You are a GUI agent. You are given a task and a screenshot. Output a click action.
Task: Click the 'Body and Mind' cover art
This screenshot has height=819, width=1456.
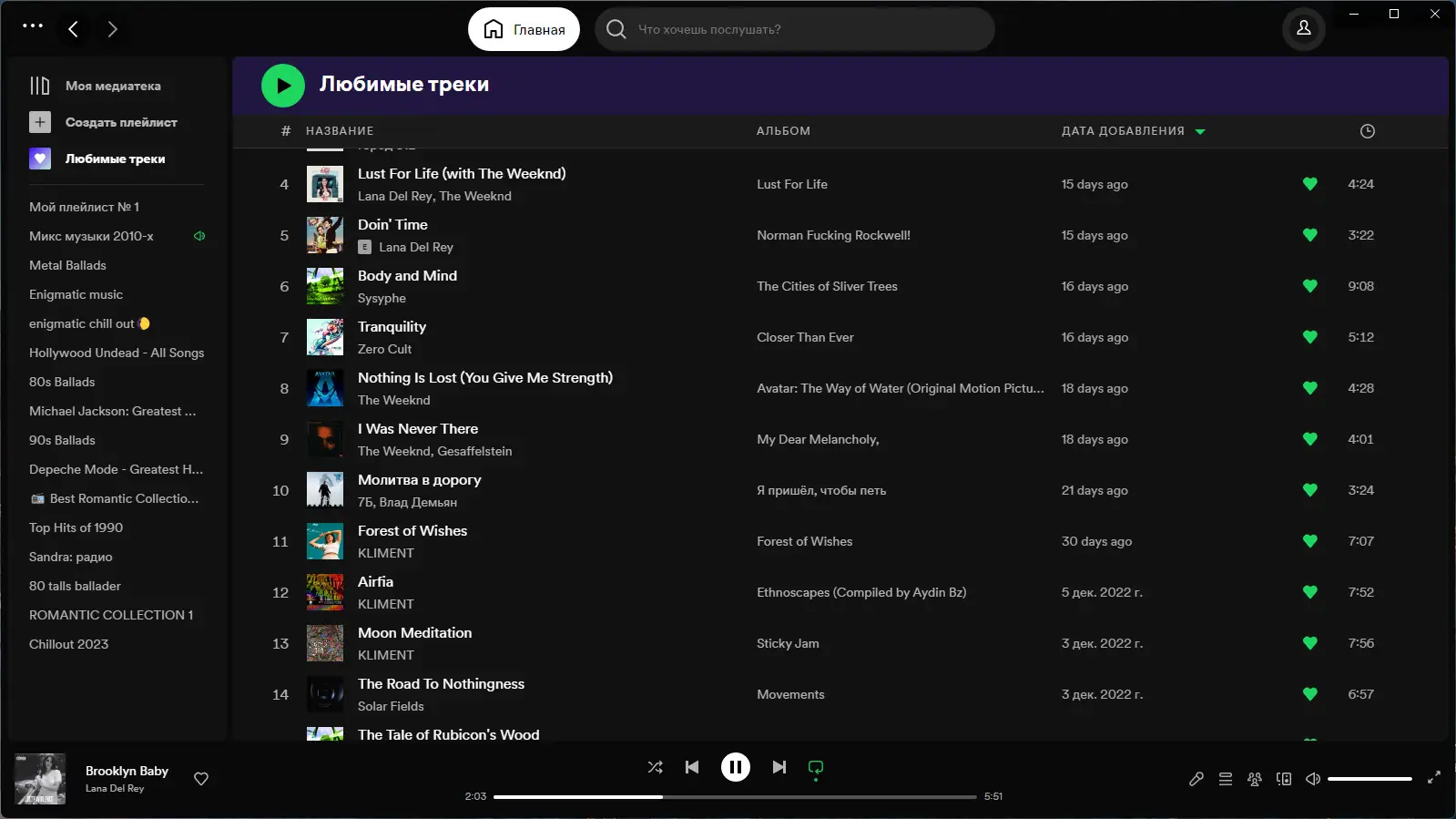[325, 286]
